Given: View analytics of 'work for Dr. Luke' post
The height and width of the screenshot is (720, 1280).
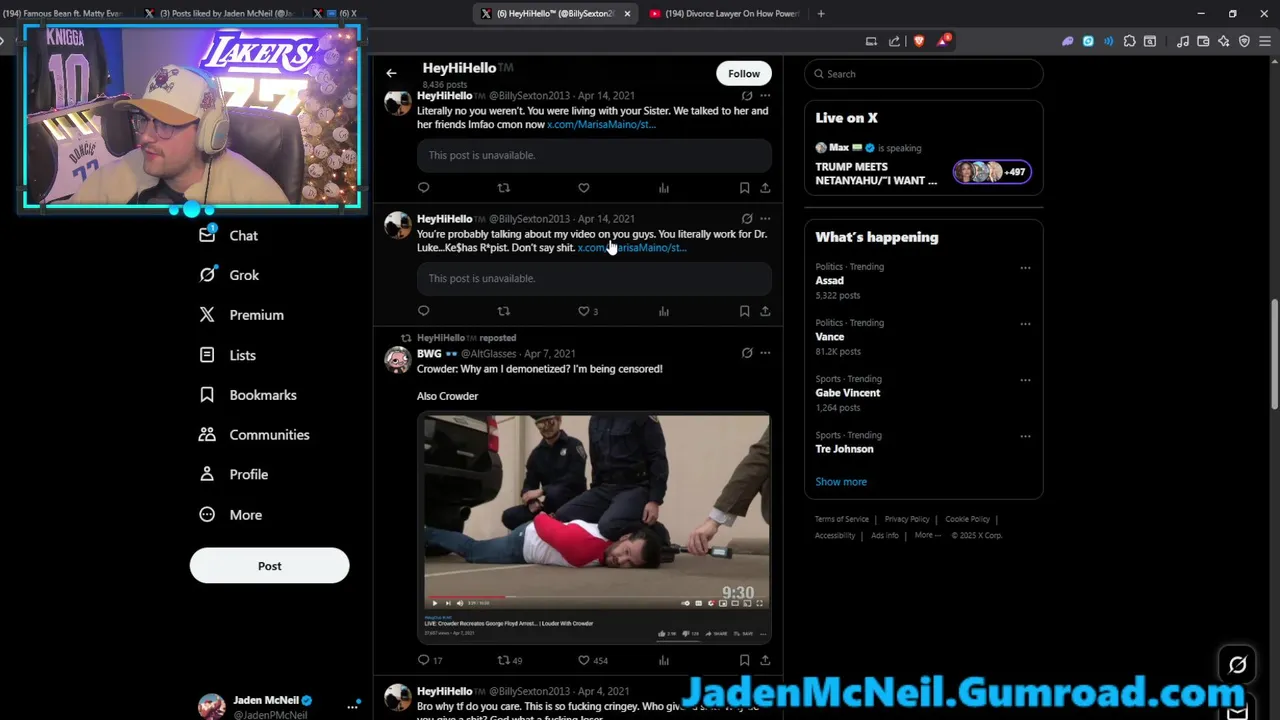Looking at the screenshot, I should [664, 311].
